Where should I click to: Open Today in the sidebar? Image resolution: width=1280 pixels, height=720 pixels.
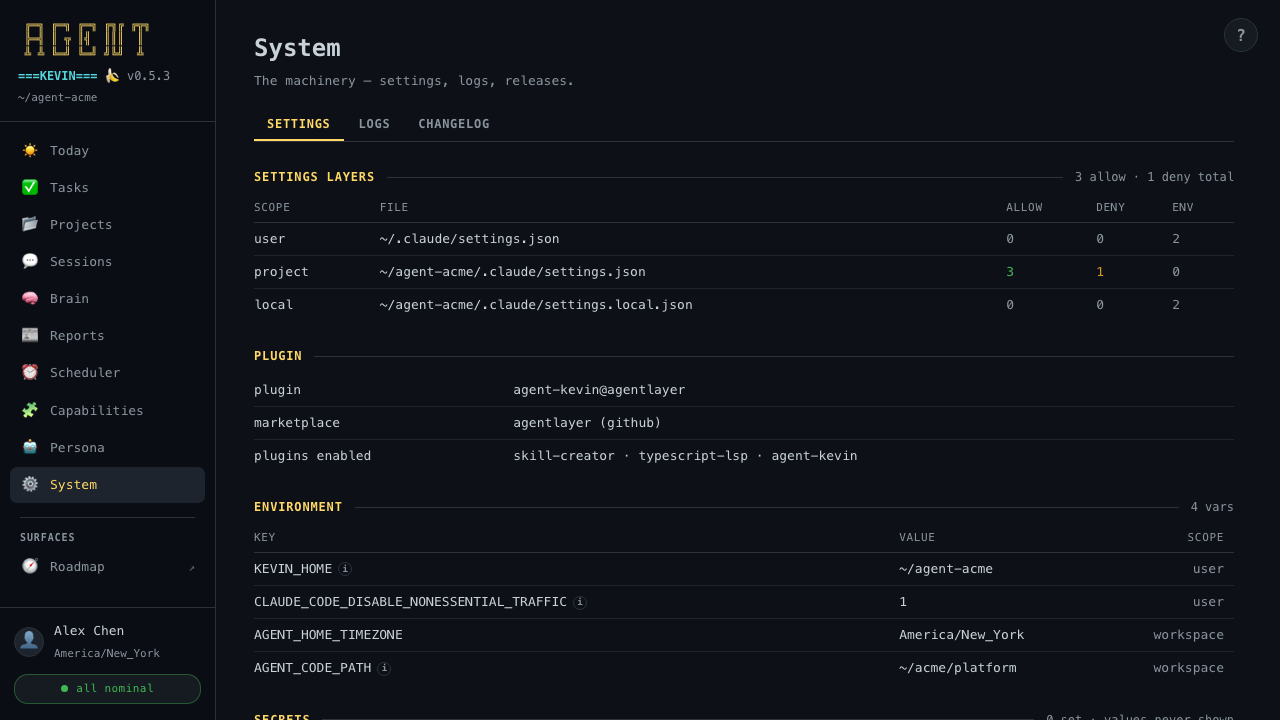[107, 150]
